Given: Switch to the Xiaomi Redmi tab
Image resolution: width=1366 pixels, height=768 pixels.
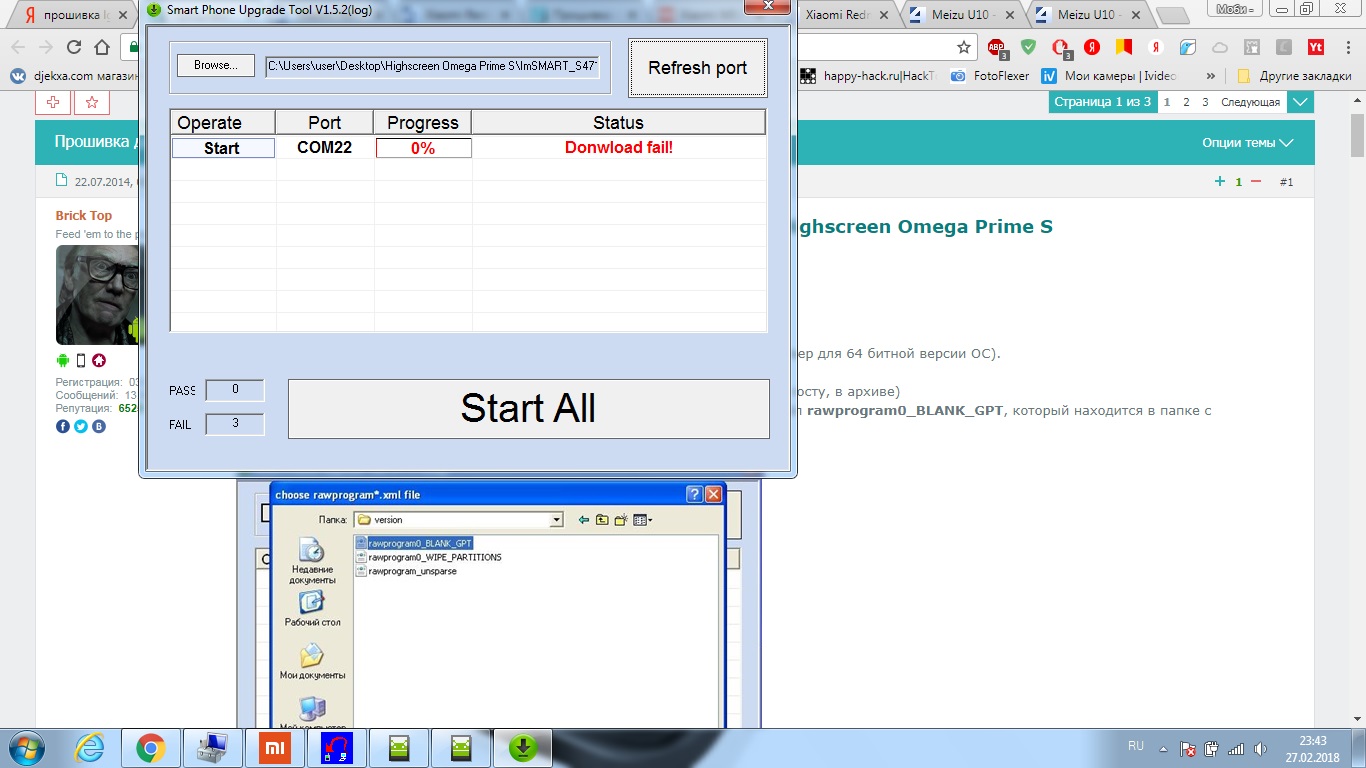Looking at the screenshot, I should (x=845, y=15).
